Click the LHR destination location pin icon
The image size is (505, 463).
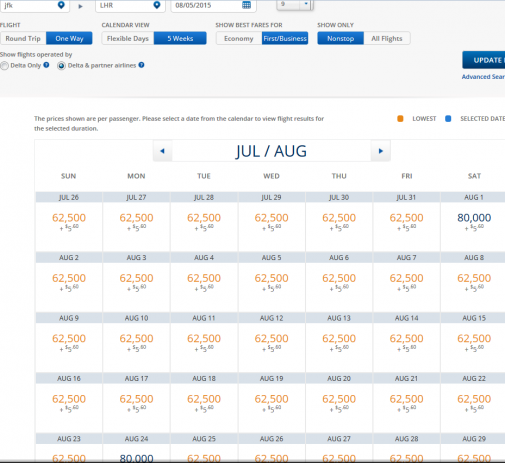(157, 5)
